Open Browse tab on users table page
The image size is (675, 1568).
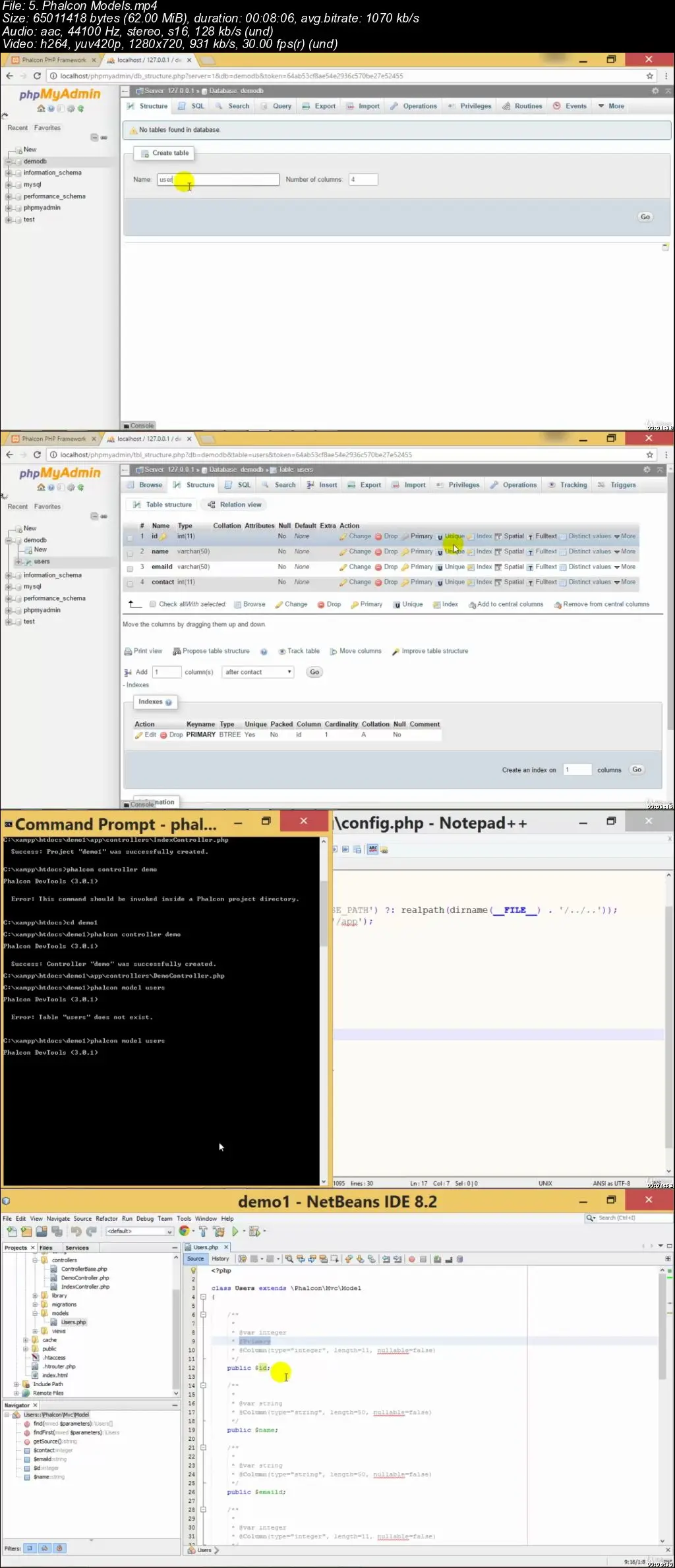[144, 485]
